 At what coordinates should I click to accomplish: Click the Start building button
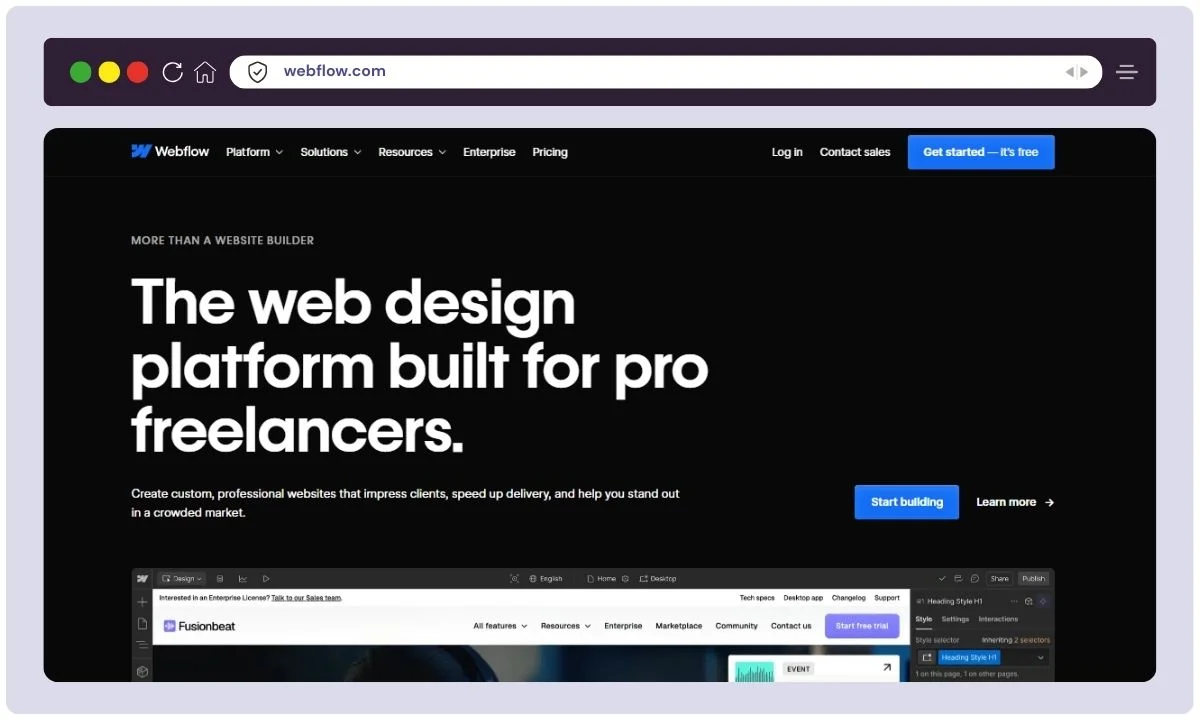907,502
